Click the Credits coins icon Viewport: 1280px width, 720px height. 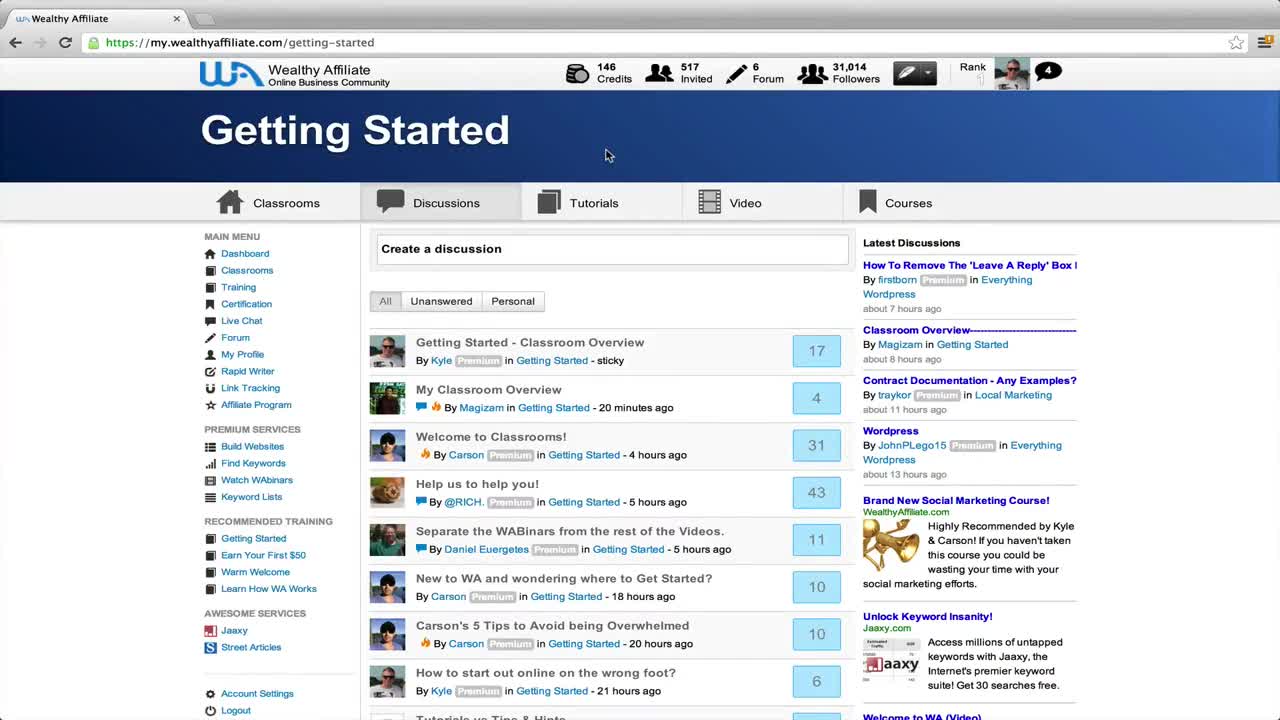point(578,73)
